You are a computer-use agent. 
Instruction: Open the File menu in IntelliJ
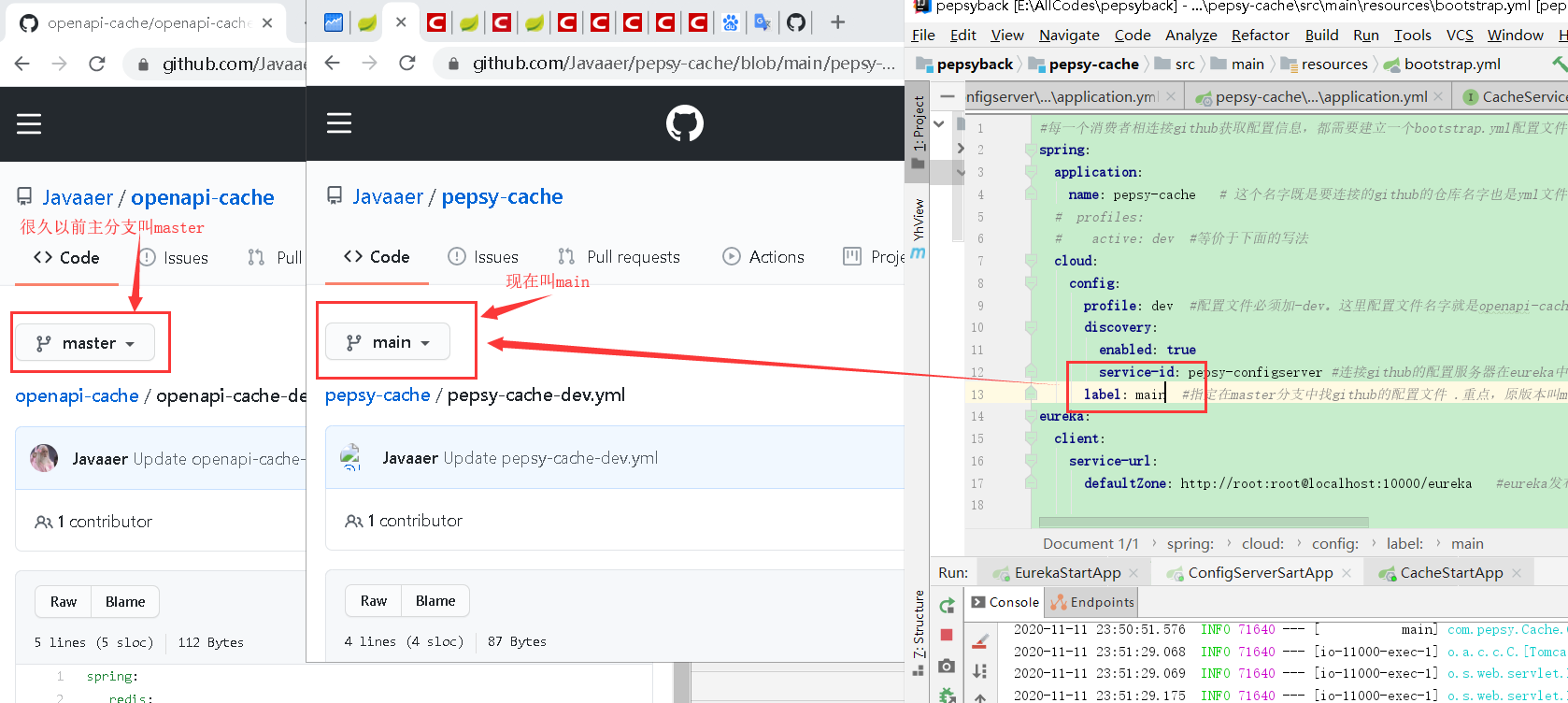pyautogui.click(x=923, y=36)
